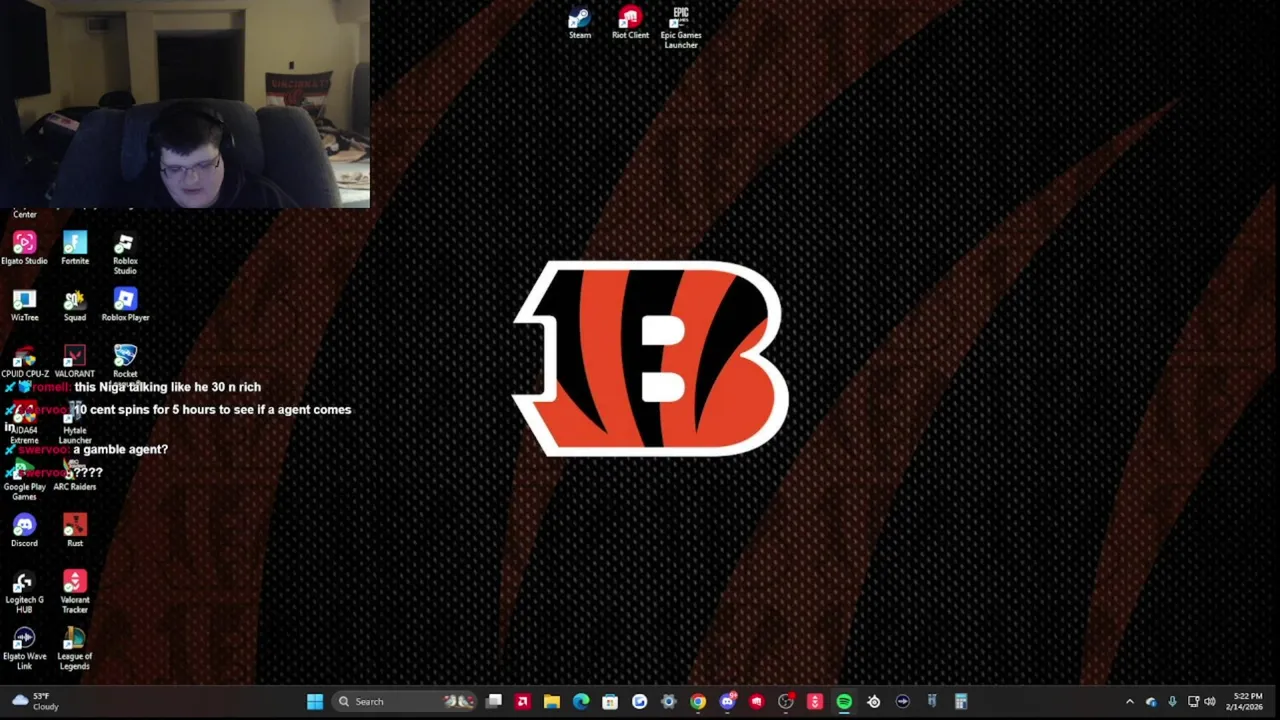Select the Rocket League desktop icon
This screenshot has width=1280, height=720.
[125, 365]
